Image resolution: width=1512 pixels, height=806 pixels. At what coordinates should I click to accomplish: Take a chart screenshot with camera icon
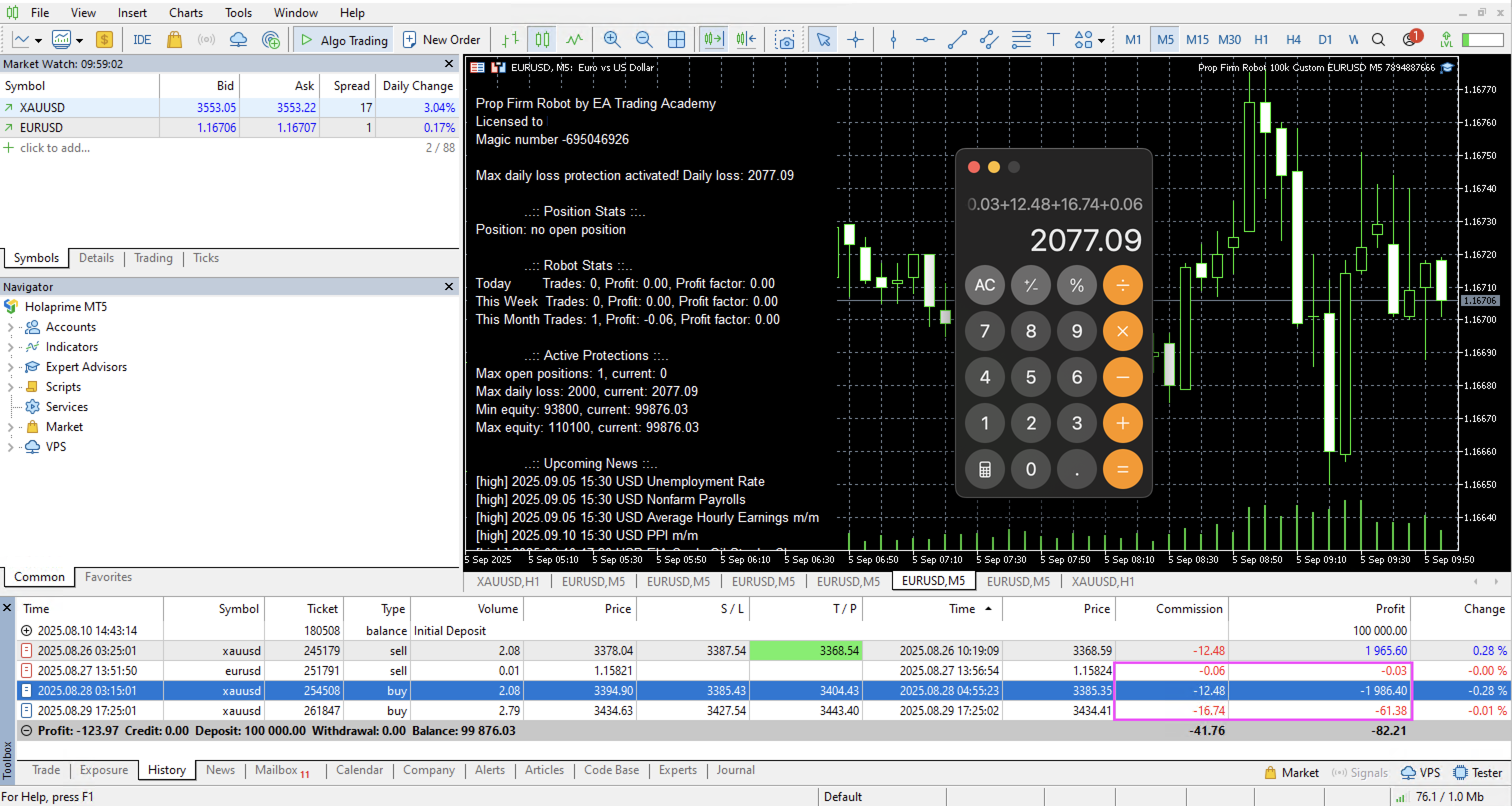[x=784, y=40]
